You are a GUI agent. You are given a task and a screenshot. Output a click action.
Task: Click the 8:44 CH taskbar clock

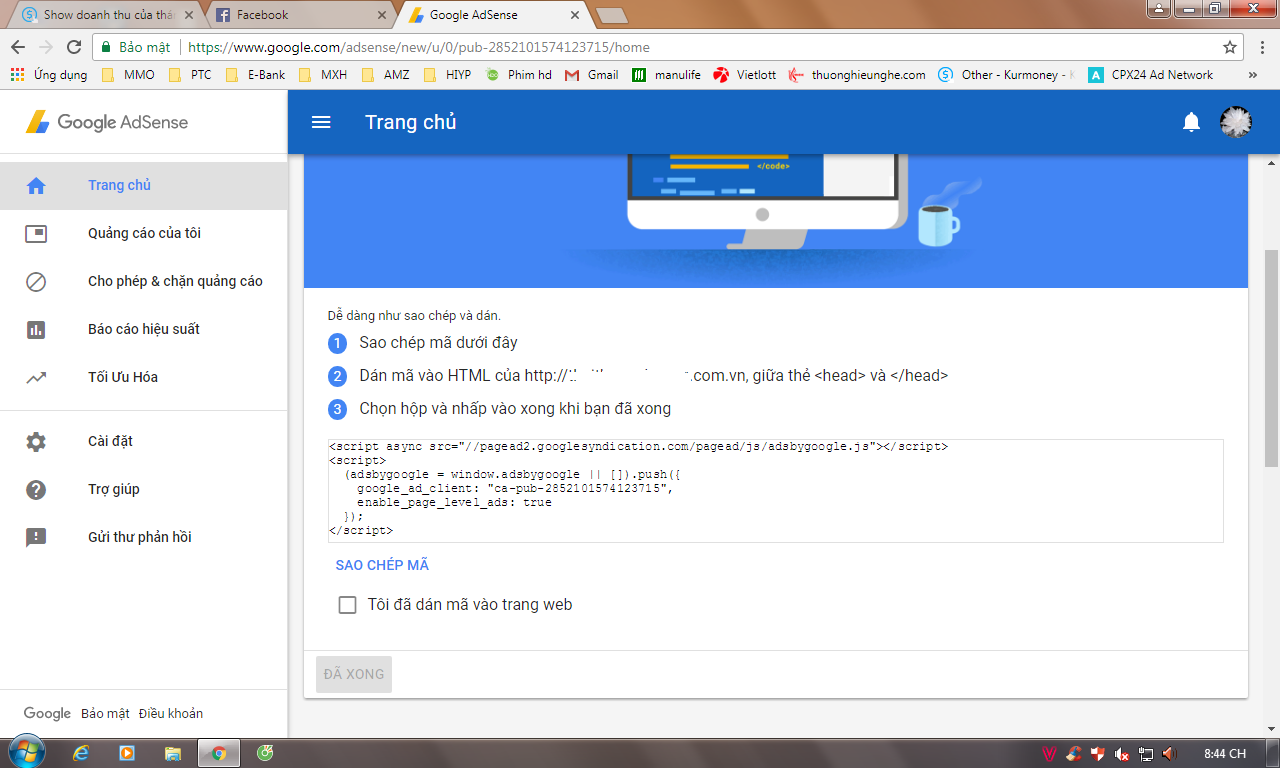(1225, 753)
